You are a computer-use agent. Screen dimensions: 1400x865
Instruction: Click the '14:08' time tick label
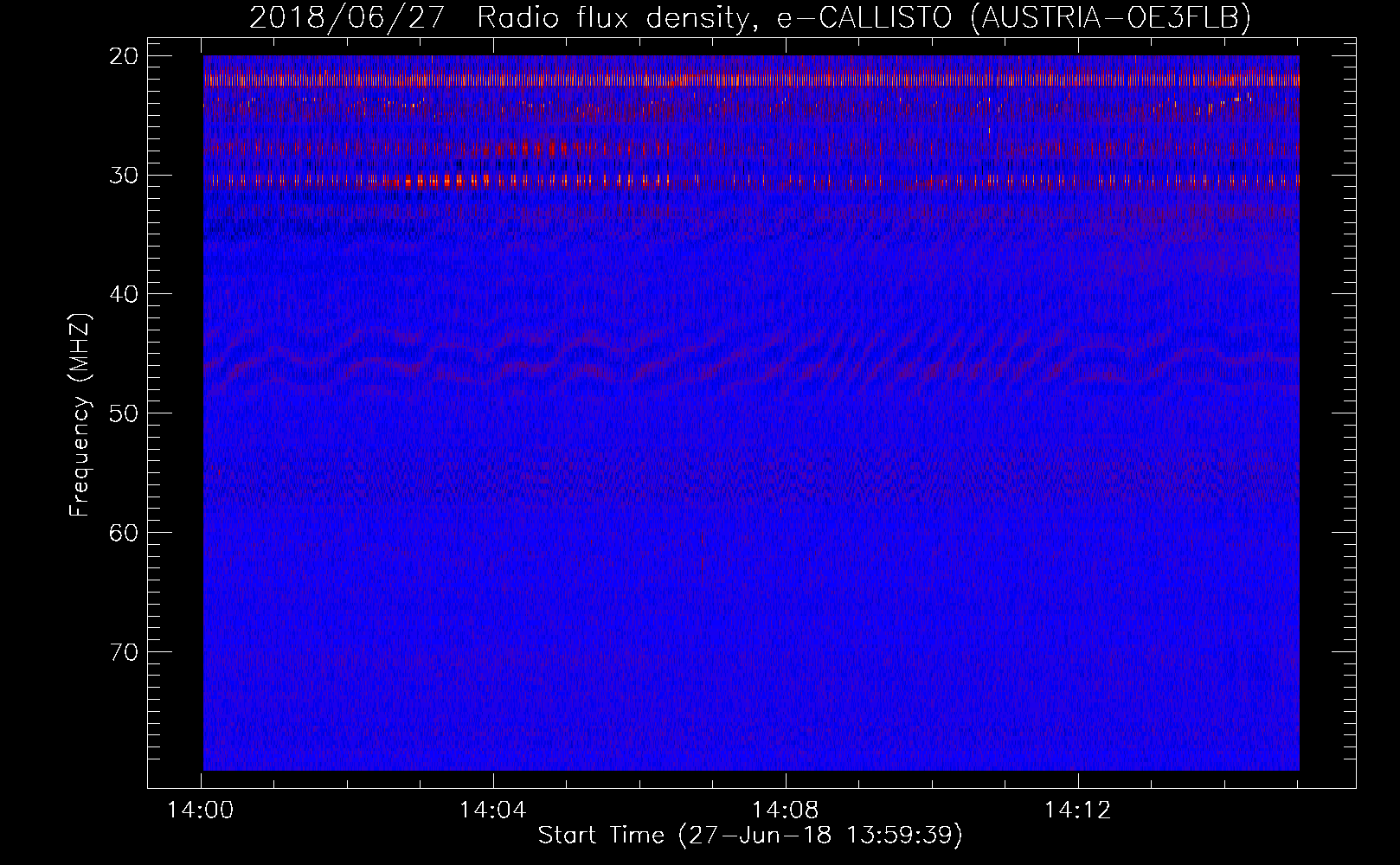point(785,811)
